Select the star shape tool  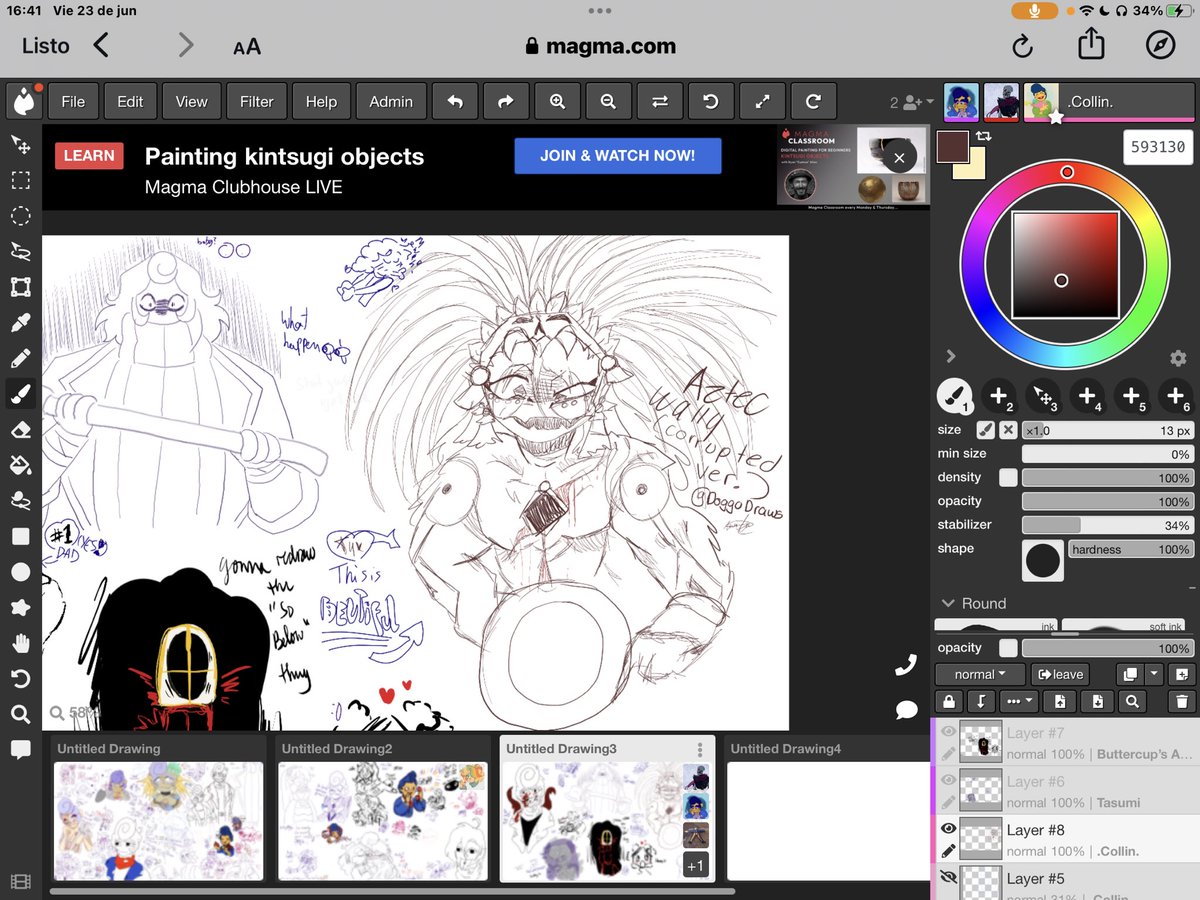coord(20,607)
